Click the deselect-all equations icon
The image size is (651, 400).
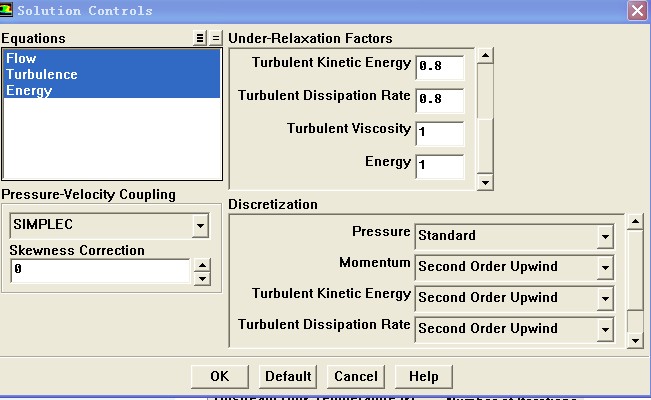click(x=216, y=38)
